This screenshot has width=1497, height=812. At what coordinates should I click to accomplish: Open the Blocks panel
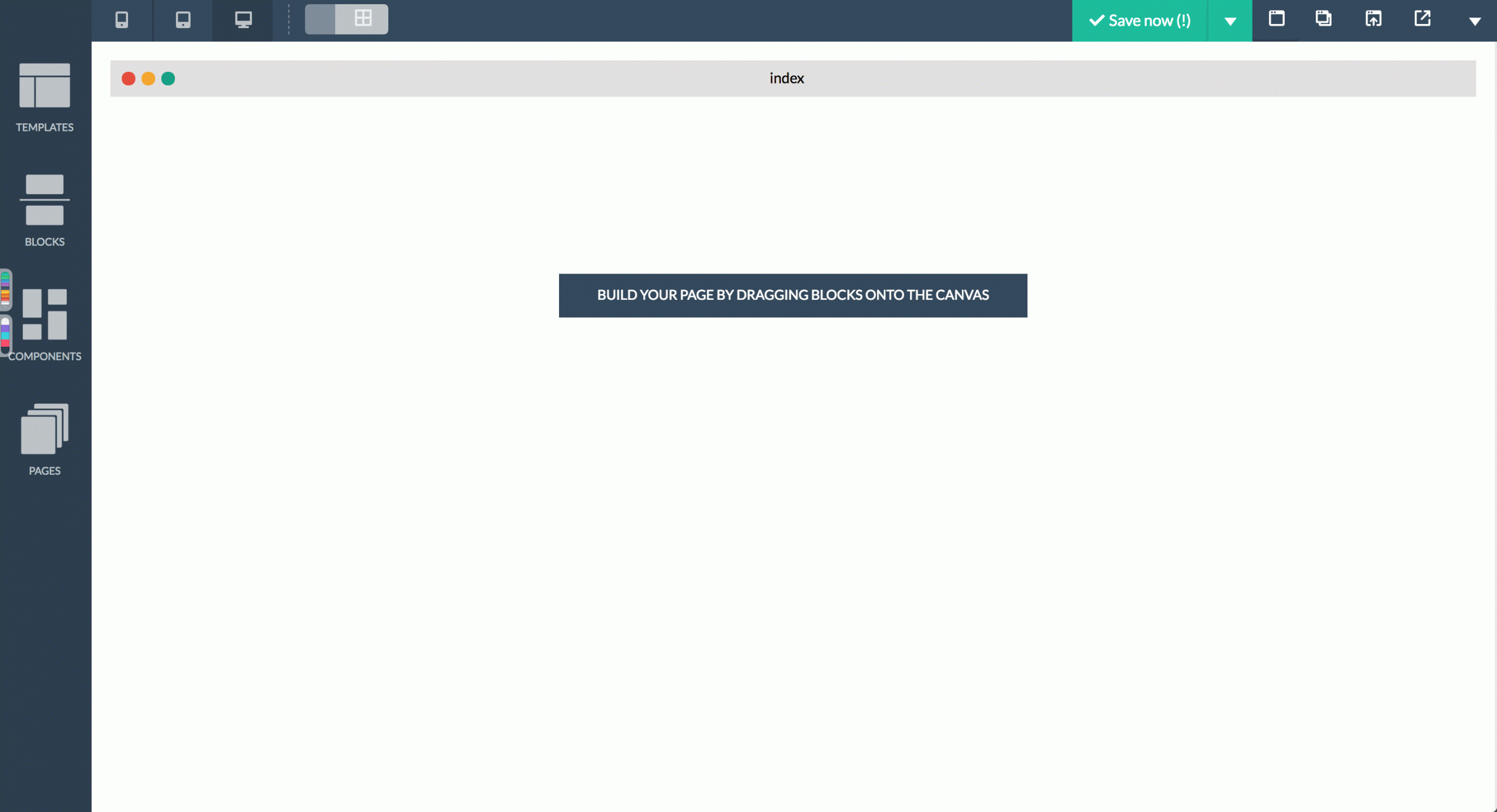coord(44,208)
